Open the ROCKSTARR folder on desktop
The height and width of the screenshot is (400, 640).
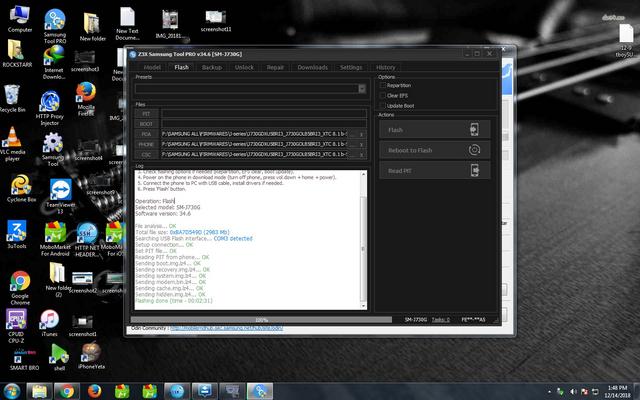[16, 53]
